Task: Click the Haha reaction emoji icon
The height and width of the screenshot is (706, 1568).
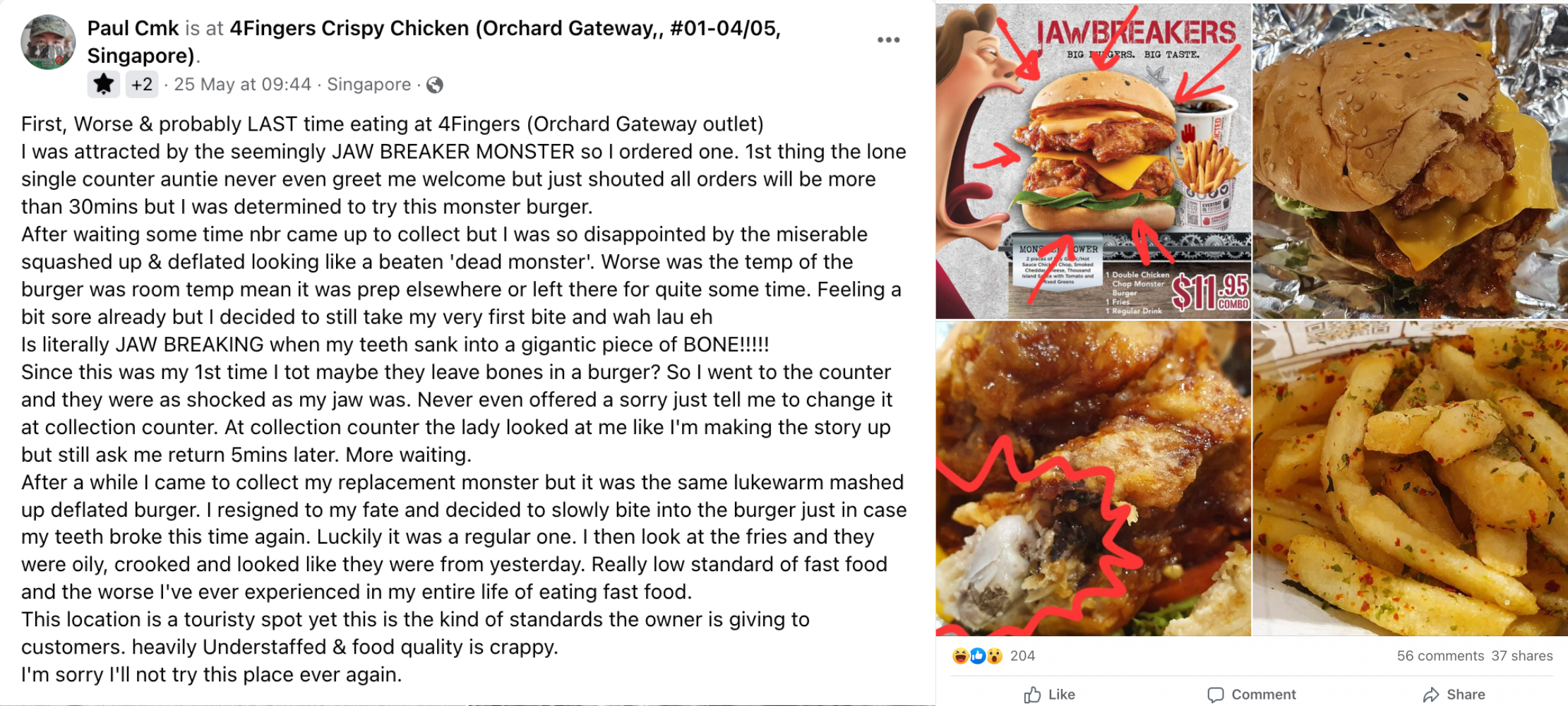Action: 960,656
